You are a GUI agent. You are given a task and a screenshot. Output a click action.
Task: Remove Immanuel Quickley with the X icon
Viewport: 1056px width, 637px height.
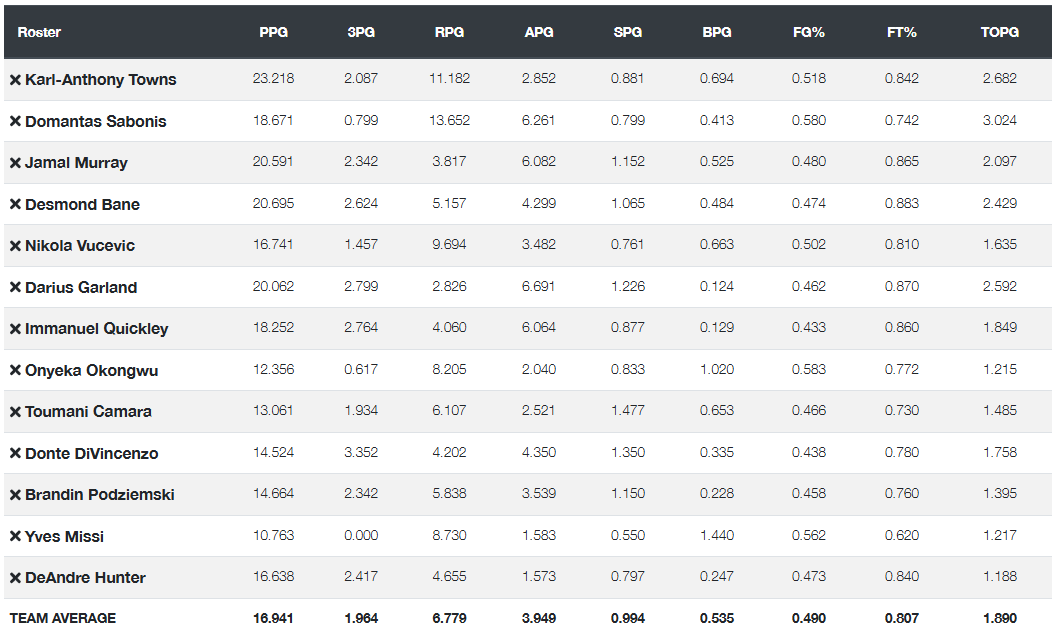(x=15, y=329)
